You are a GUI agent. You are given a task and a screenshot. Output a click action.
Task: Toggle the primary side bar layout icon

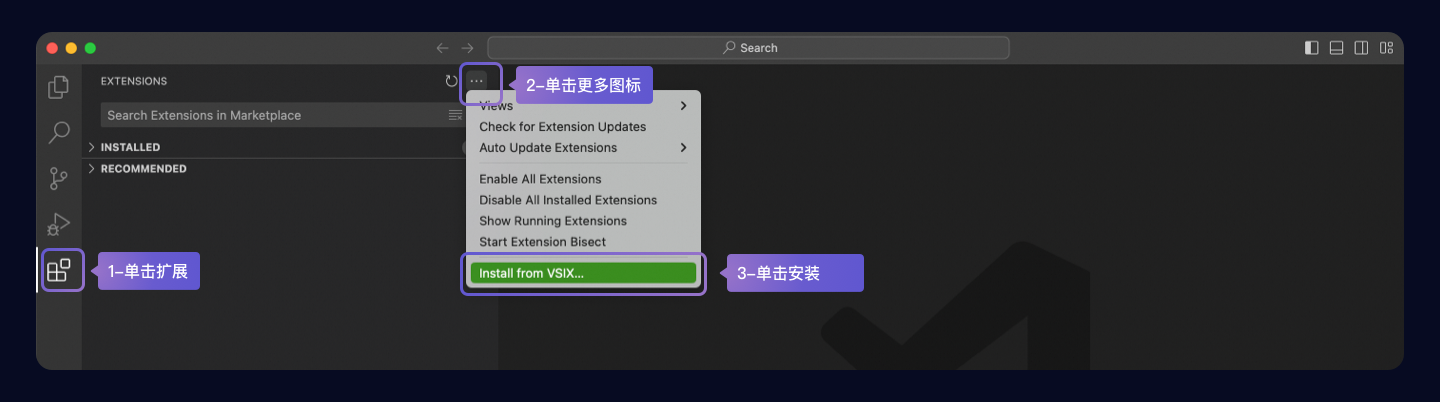(x=1312, y=48)
